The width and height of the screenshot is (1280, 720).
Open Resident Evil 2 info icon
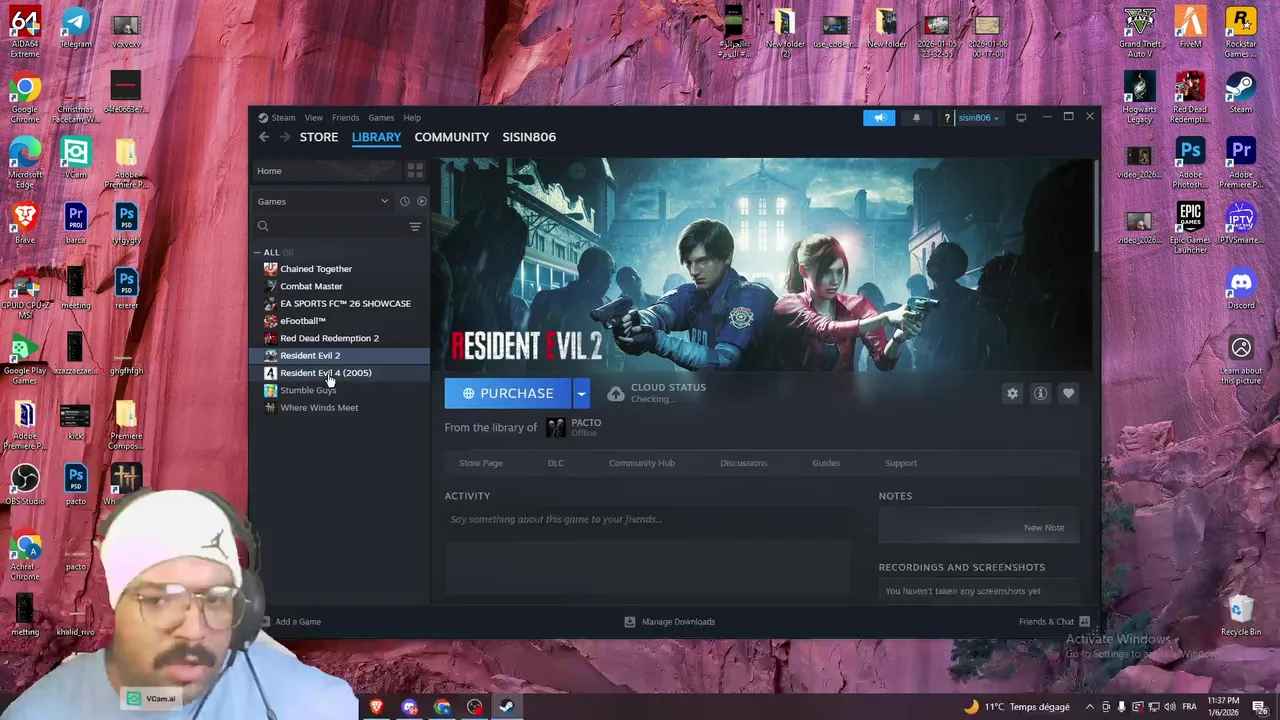[1040, 394]
